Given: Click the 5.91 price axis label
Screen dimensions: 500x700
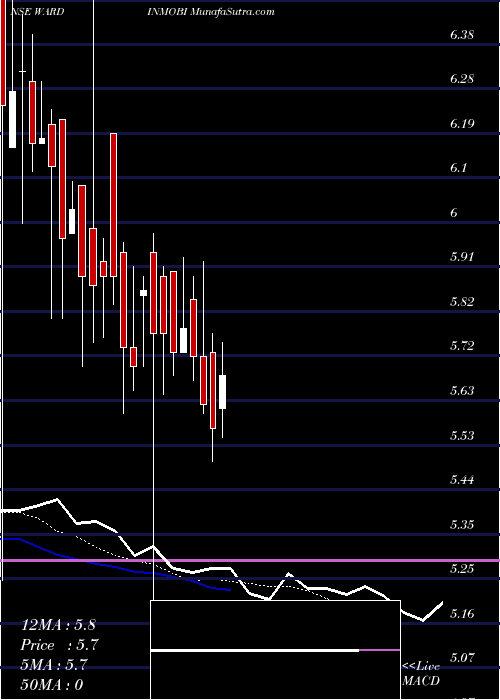Looking at the screenshot, I should pos(462,257).
